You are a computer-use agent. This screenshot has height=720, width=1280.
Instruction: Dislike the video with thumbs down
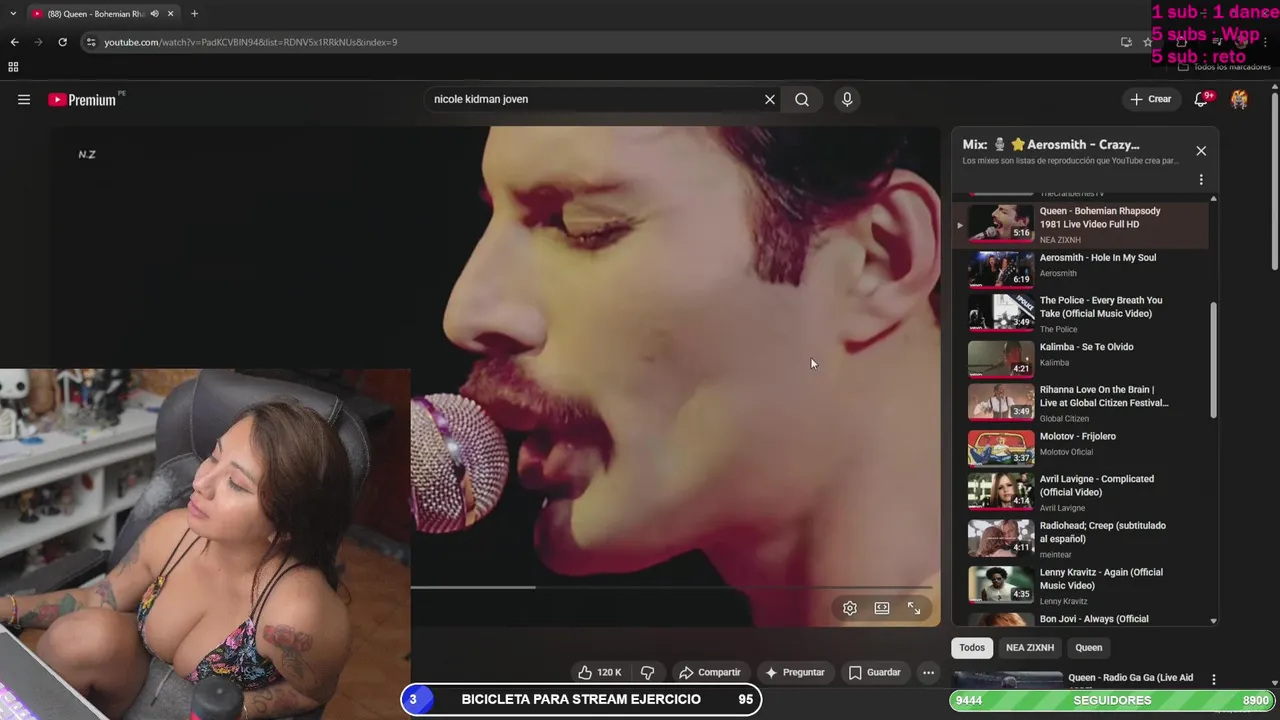[647, 672]
